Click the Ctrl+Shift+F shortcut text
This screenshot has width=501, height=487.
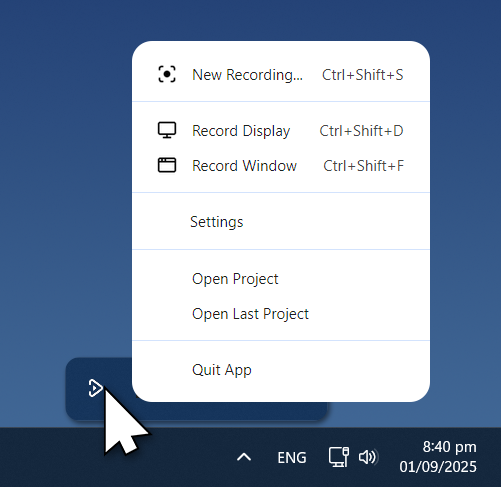coord(363,166)
